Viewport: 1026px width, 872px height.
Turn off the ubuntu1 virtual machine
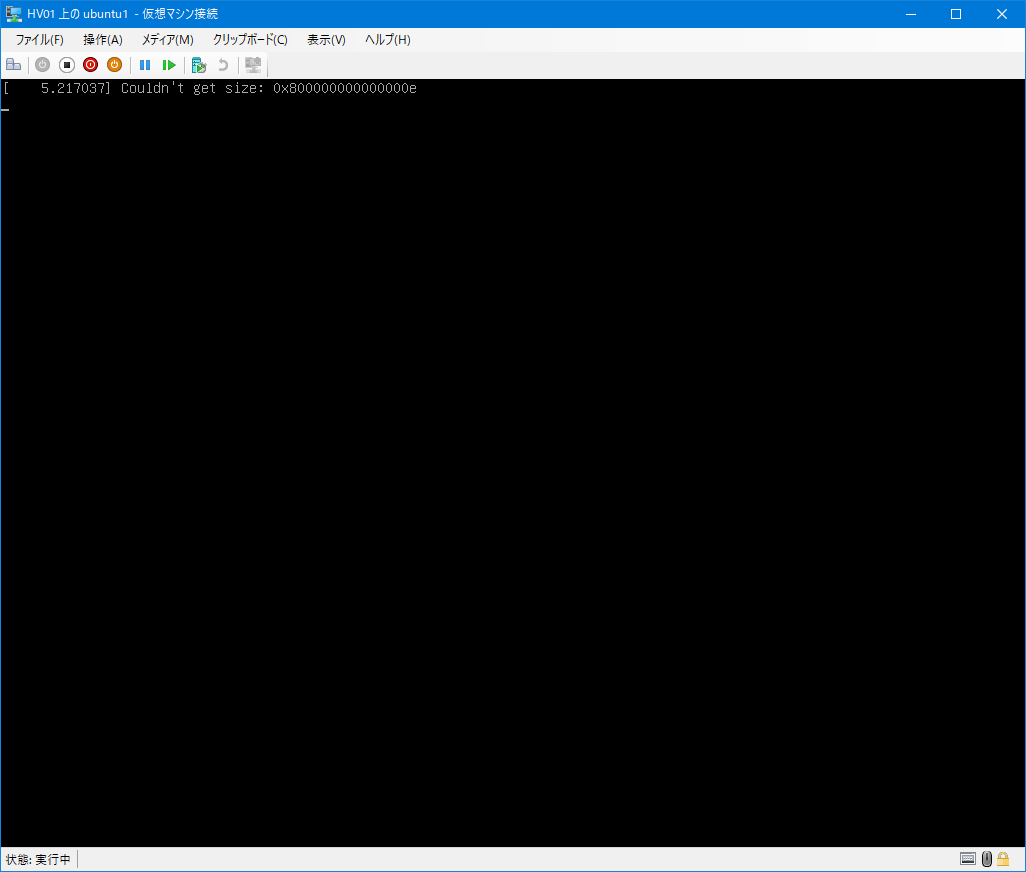coord(66,64)
